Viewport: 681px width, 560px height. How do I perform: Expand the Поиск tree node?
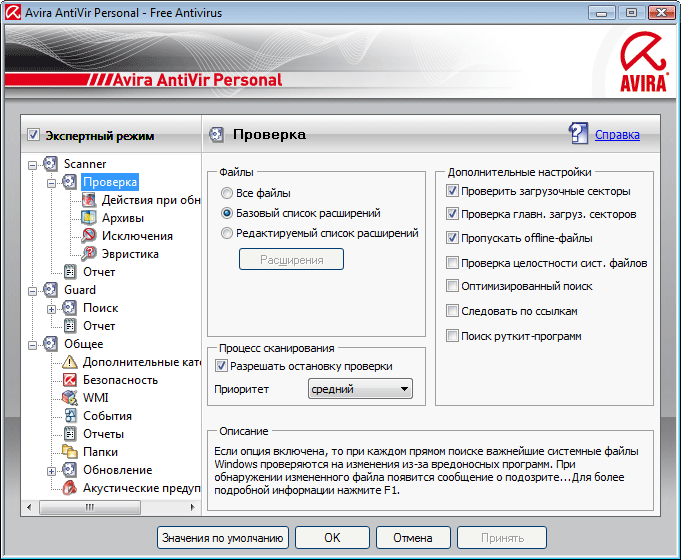point(52,309)
